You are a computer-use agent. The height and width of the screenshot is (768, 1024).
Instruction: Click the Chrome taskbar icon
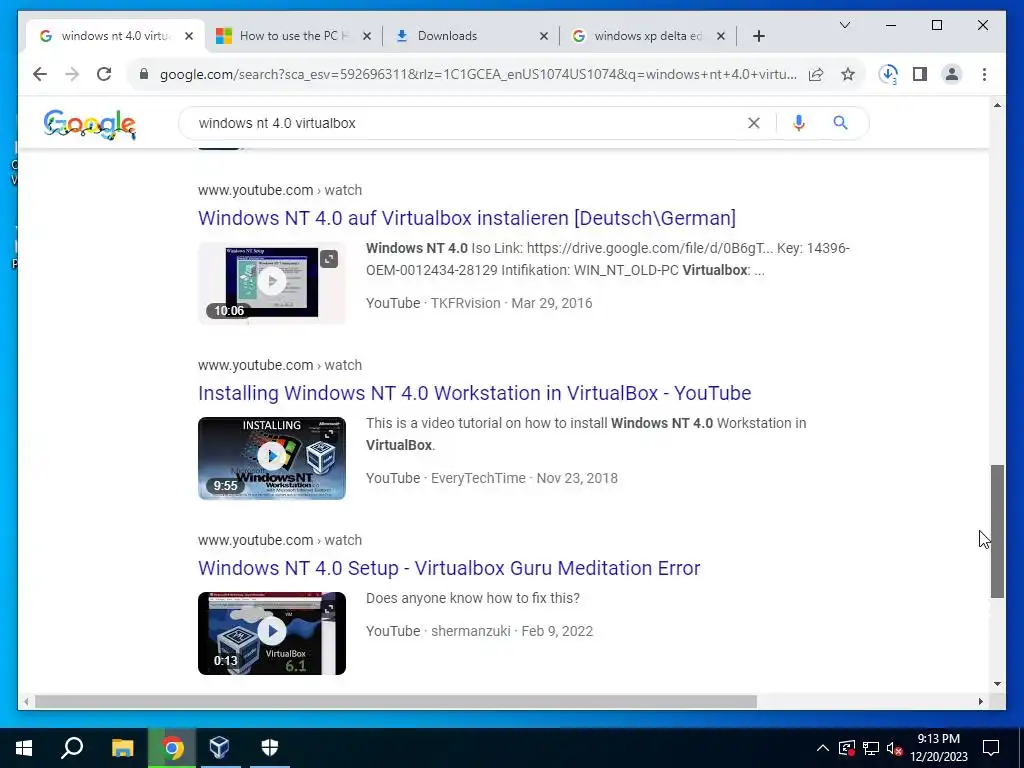[x=172, y=748]
